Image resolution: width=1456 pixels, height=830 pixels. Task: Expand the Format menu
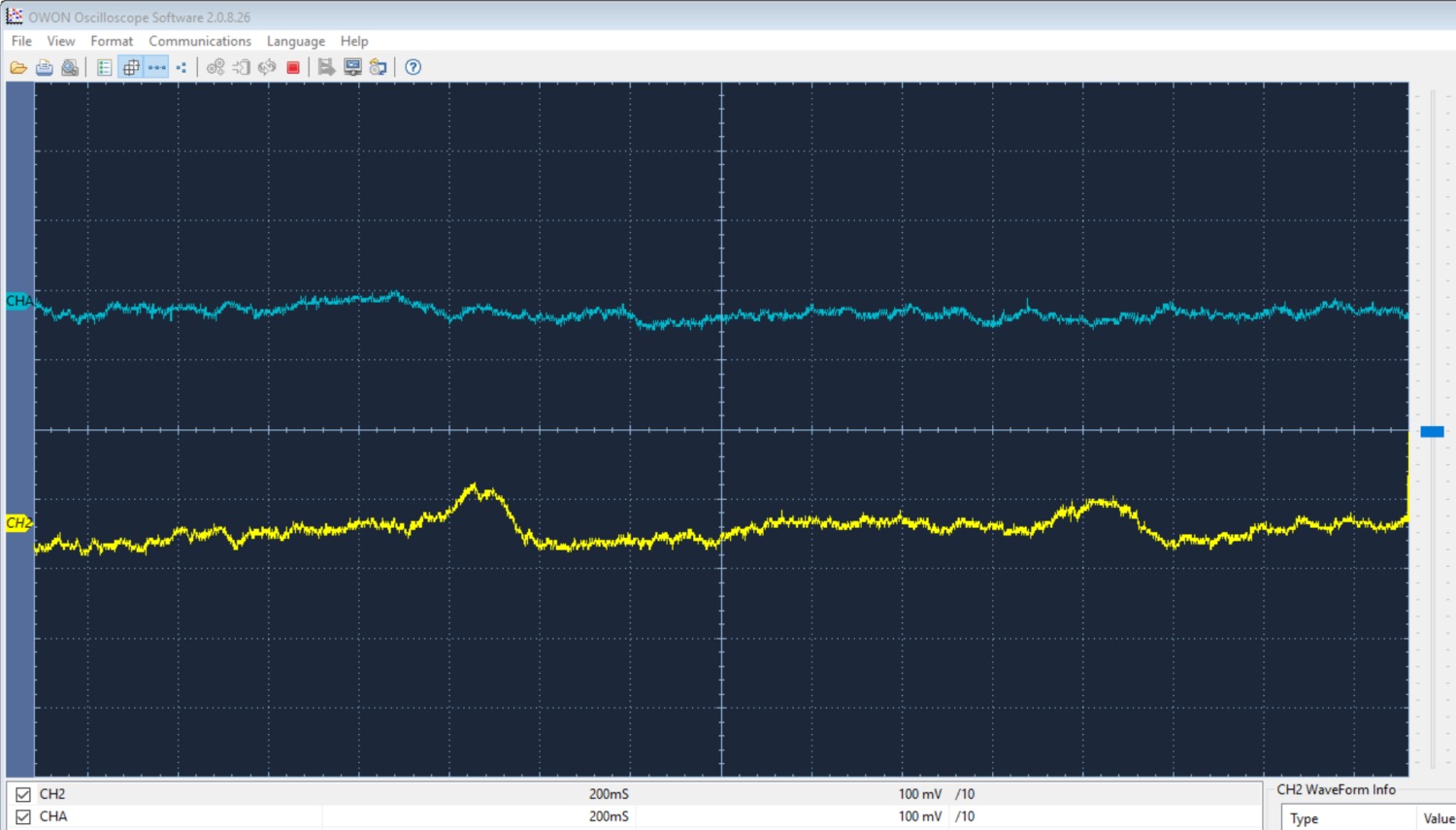pos(112,41)
